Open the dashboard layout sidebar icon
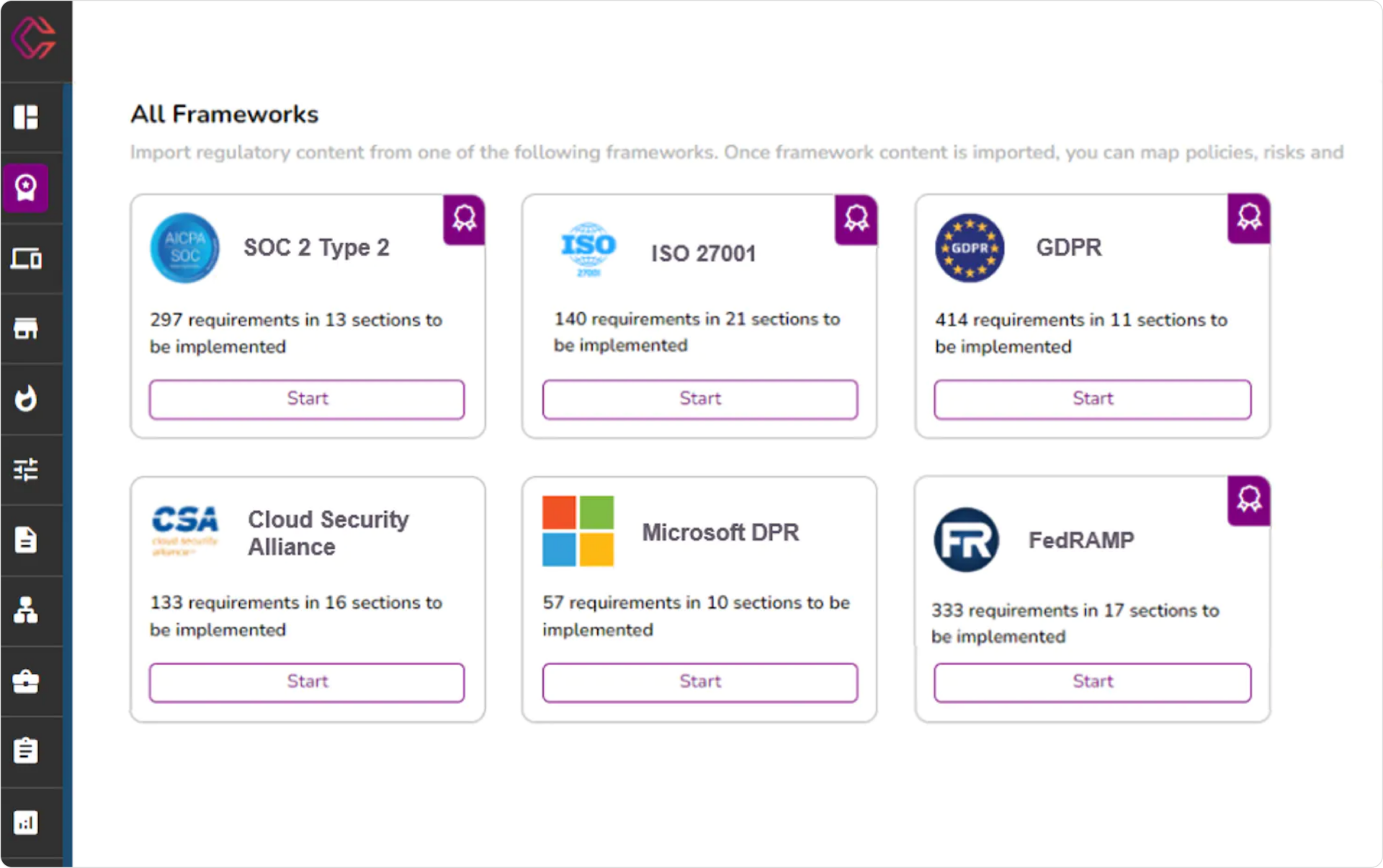Image resolution: width=1383 pixels, height=868 pixels. [26, 117]
